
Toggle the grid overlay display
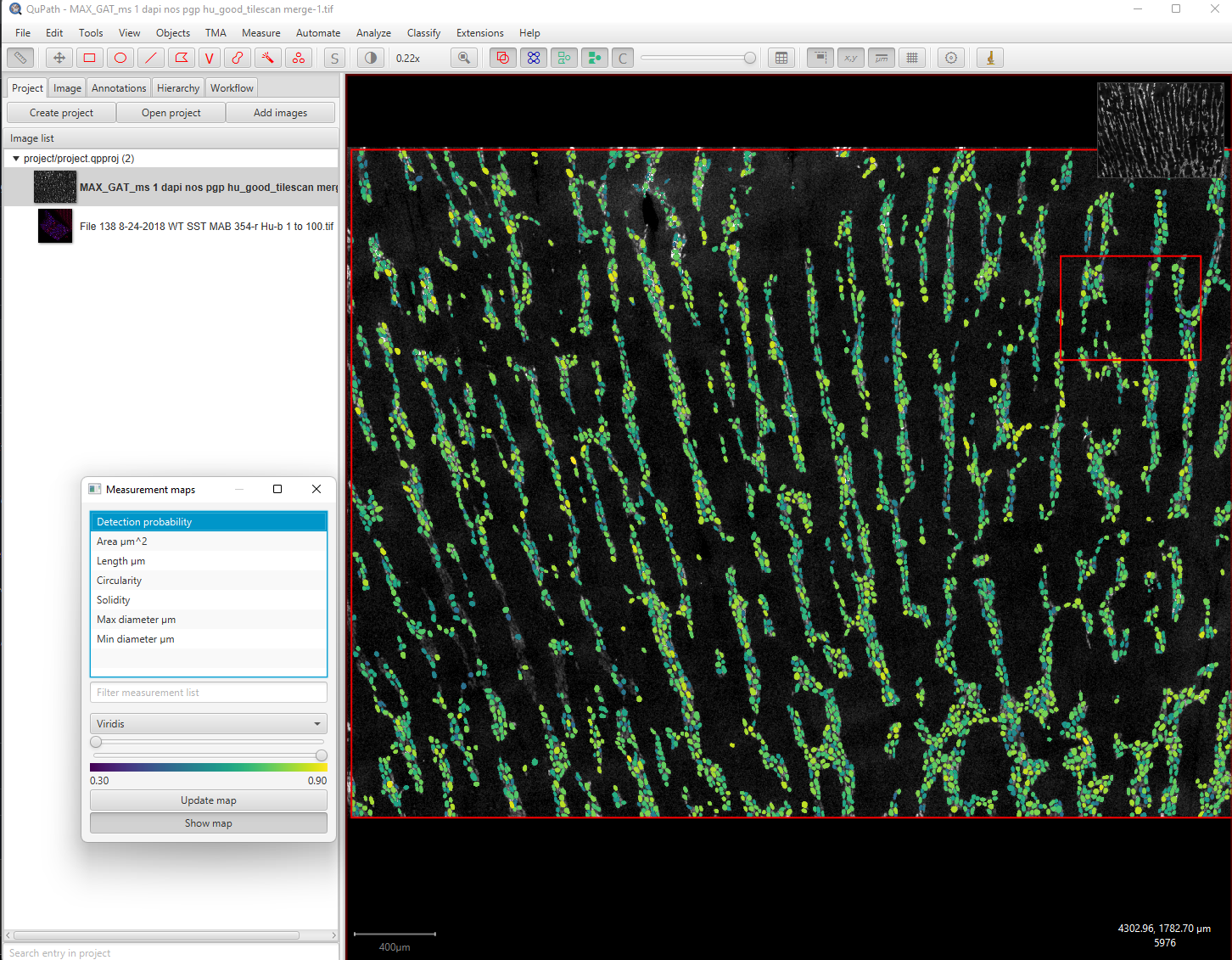[912, 58]
